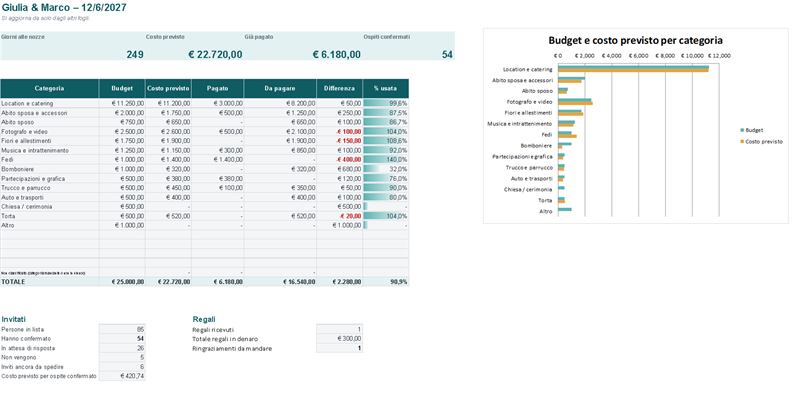The height and width of the screenshot is (400, 800).
Task: Select Bomboniere's 32,0% usage cell
Action: tap(386, 169)
